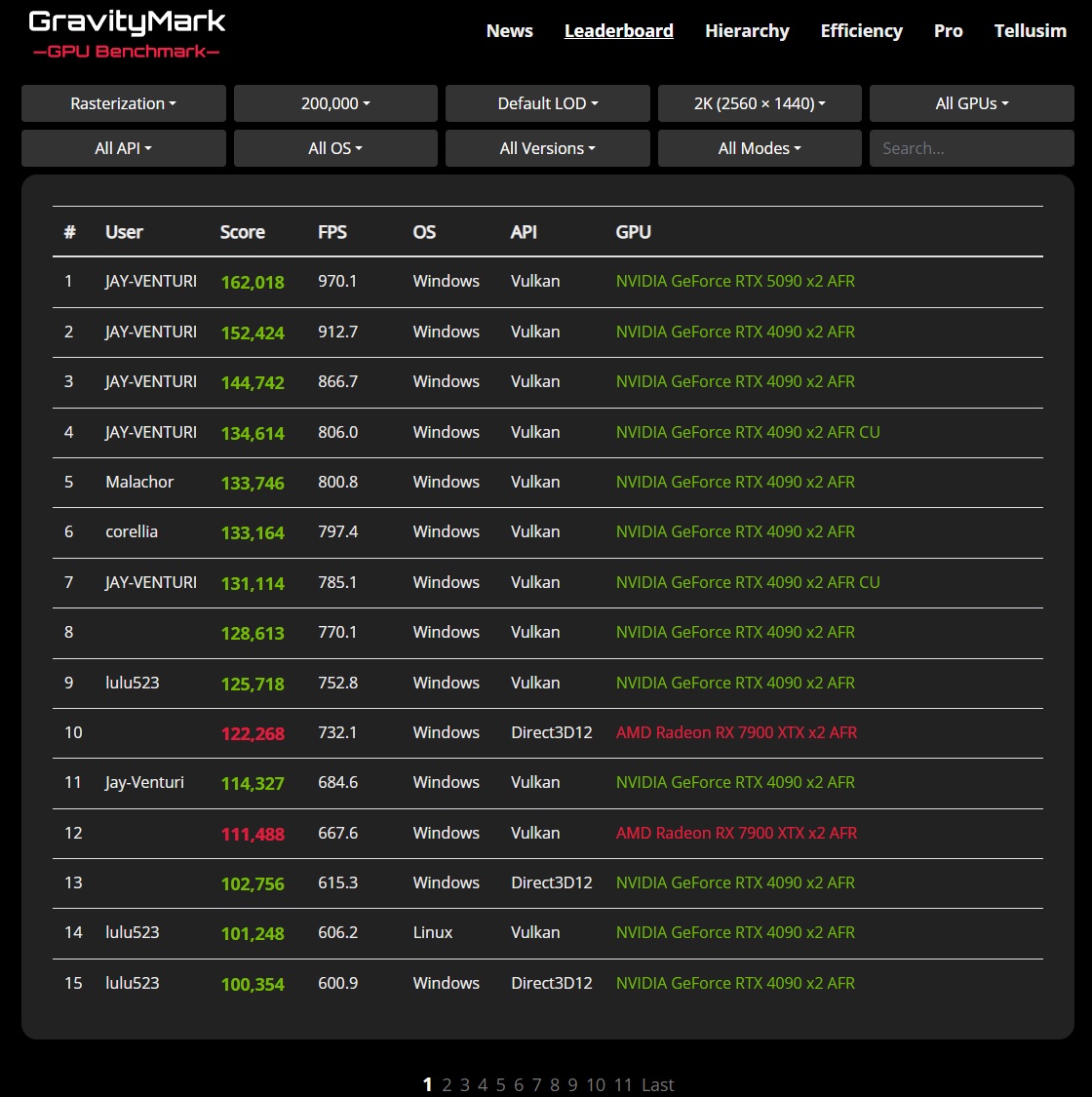Open the Rasterization dropdown filter
1092x1097 pixels.
click(123, 103)
